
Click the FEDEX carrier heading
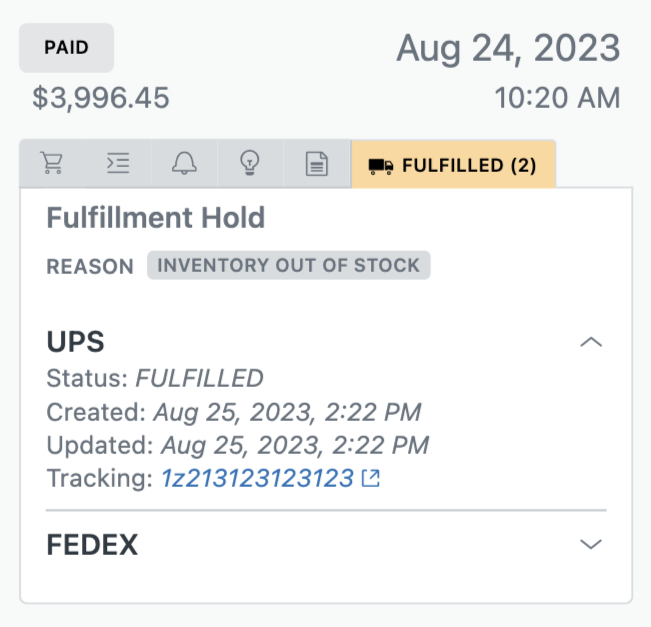pos(92,544)
